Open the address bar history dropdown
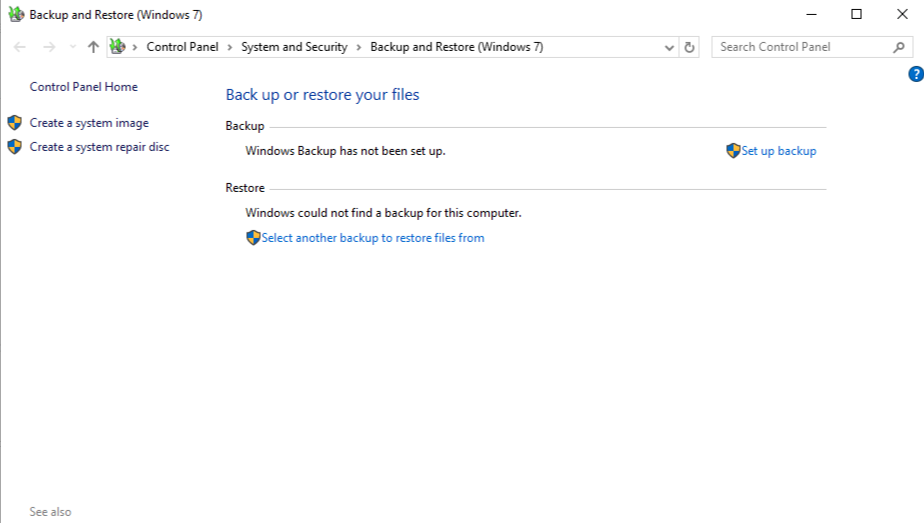 click(x=669, y=48)
